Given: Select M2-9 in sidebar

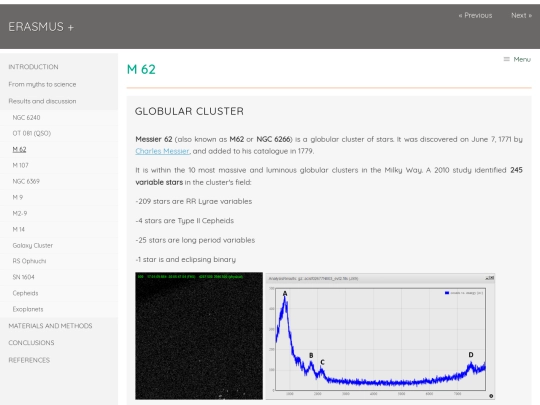Looking at the screenshot, I should tap(20, 214).
